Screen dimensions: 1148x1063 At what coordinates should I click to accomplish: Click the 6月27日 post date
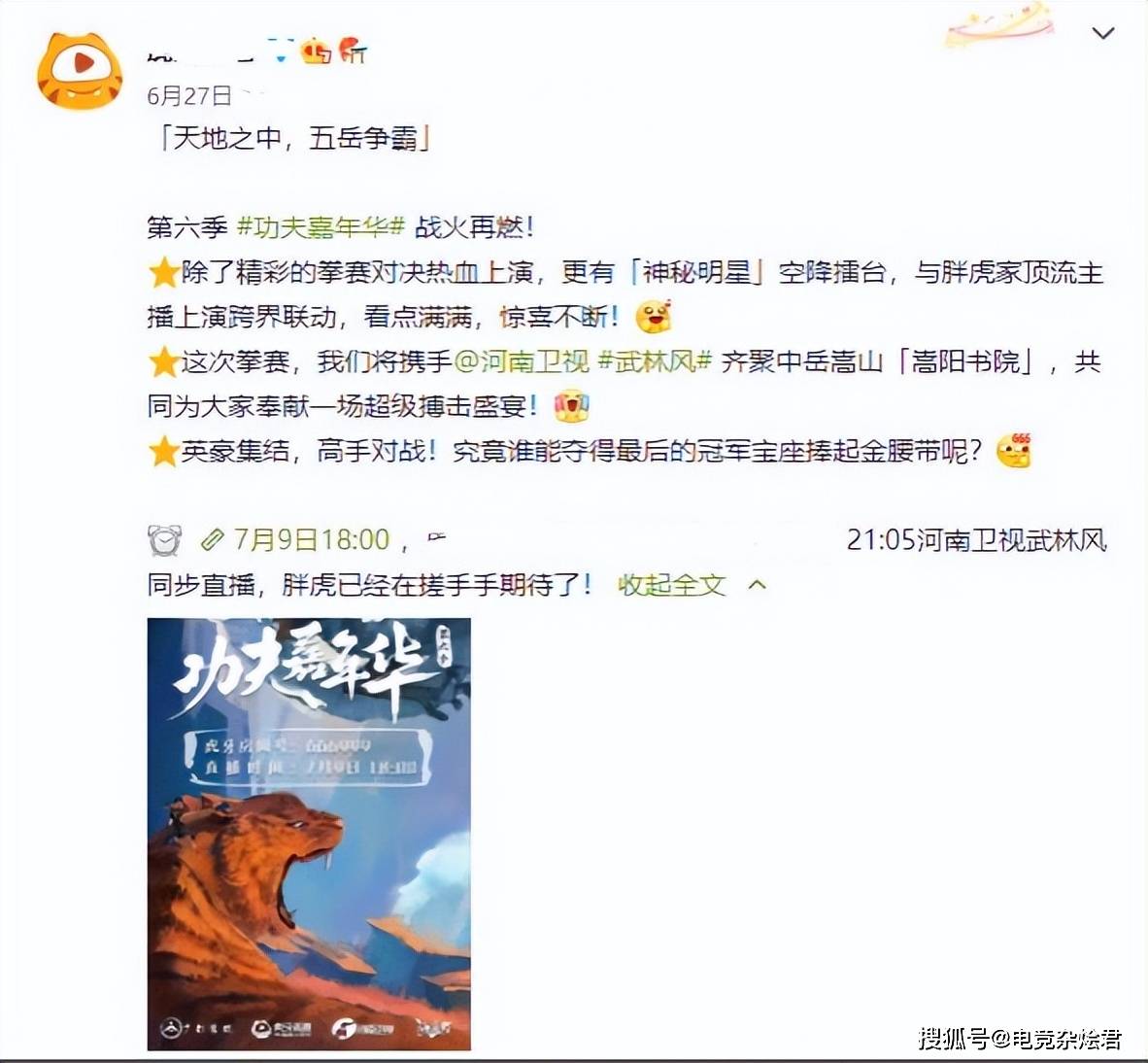pyautogui.click(x=189, y=96)
